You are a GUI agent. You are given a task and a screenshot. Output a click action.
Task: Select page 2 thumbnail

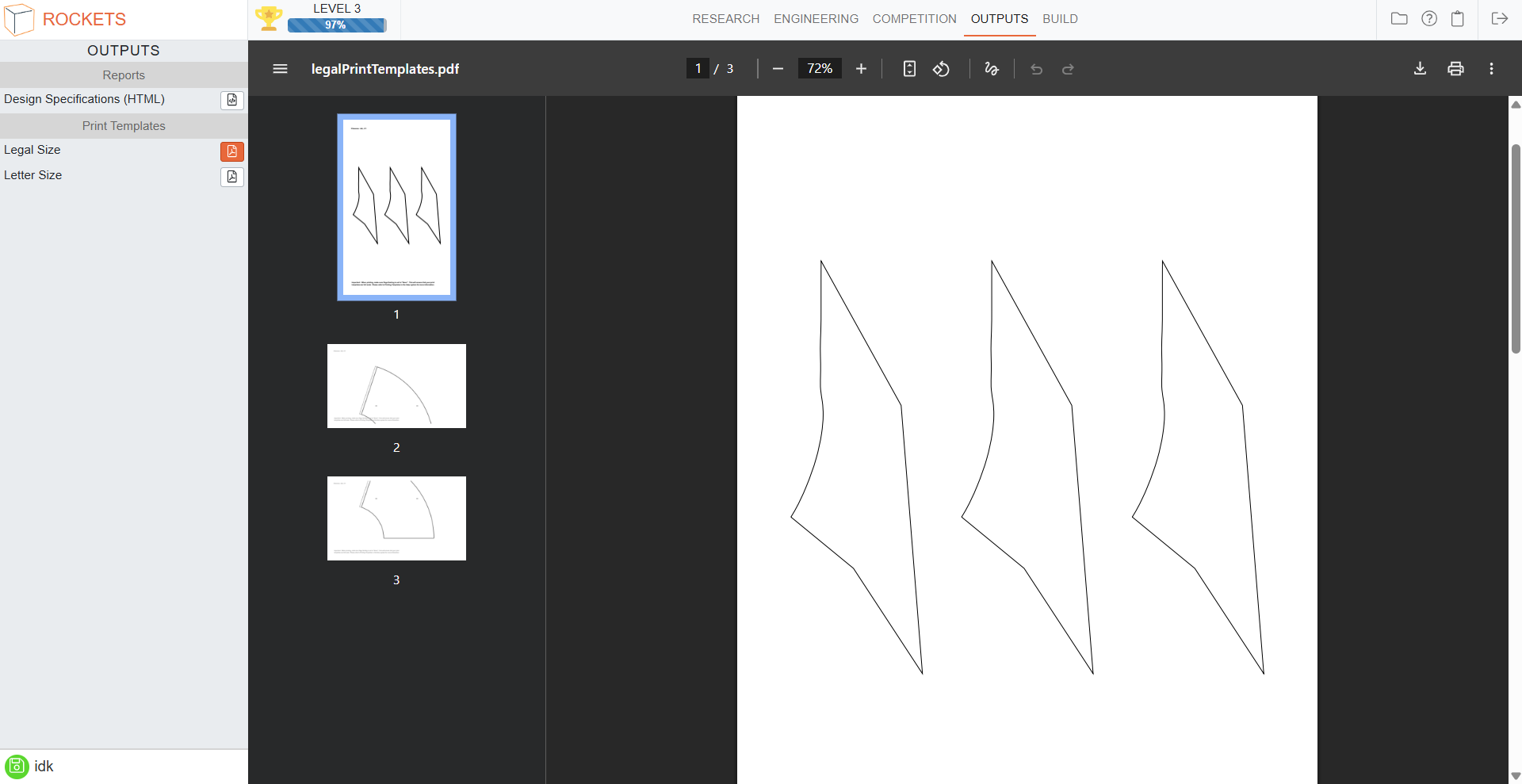click(x=396, y=386)
